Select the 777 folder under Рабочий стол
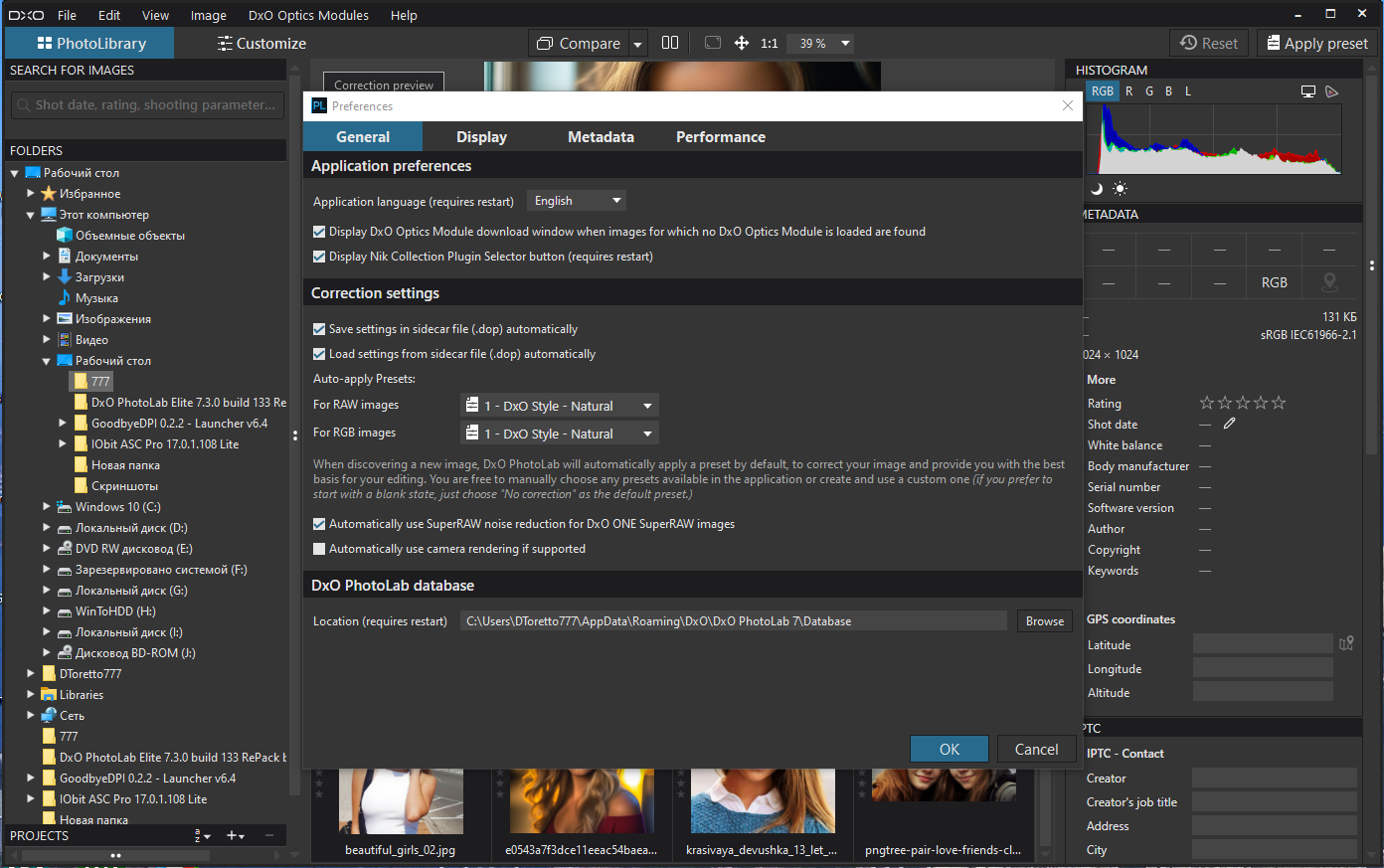The width and height of the screenshot is (1384, 868). point(91,381)
